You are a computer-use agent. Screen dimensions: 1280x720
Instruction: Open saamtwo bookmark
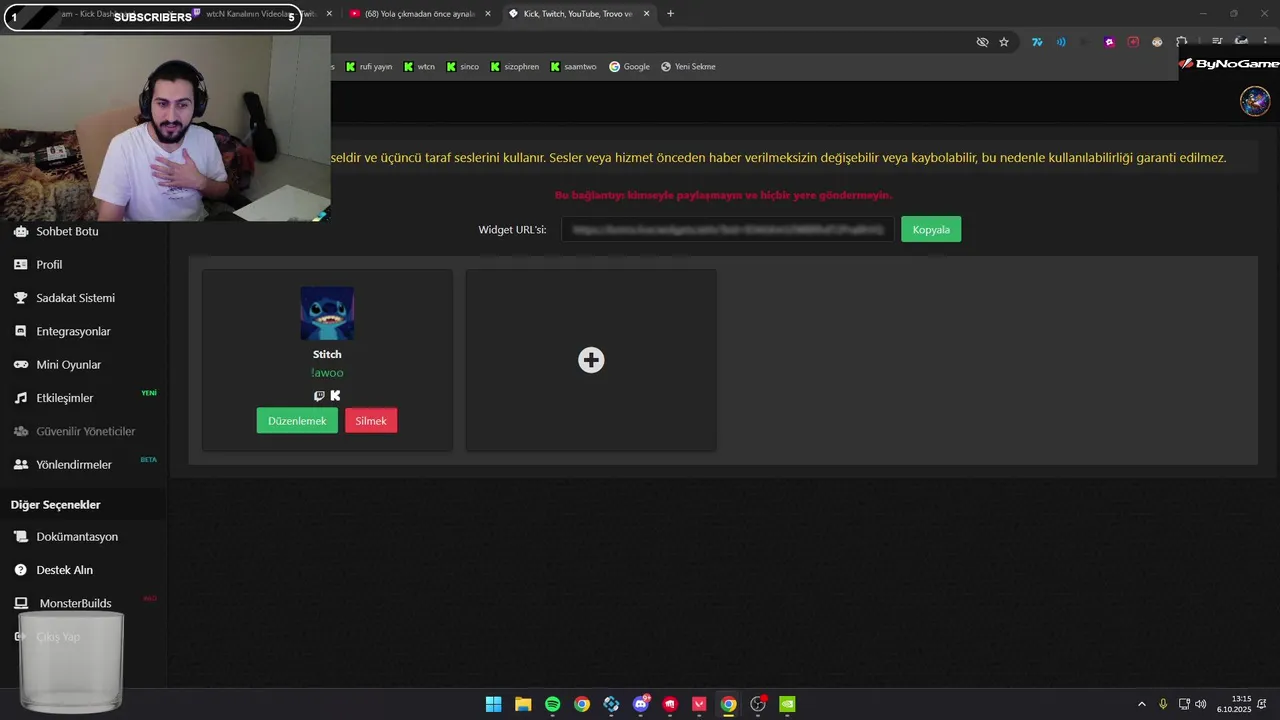(574, 67)
